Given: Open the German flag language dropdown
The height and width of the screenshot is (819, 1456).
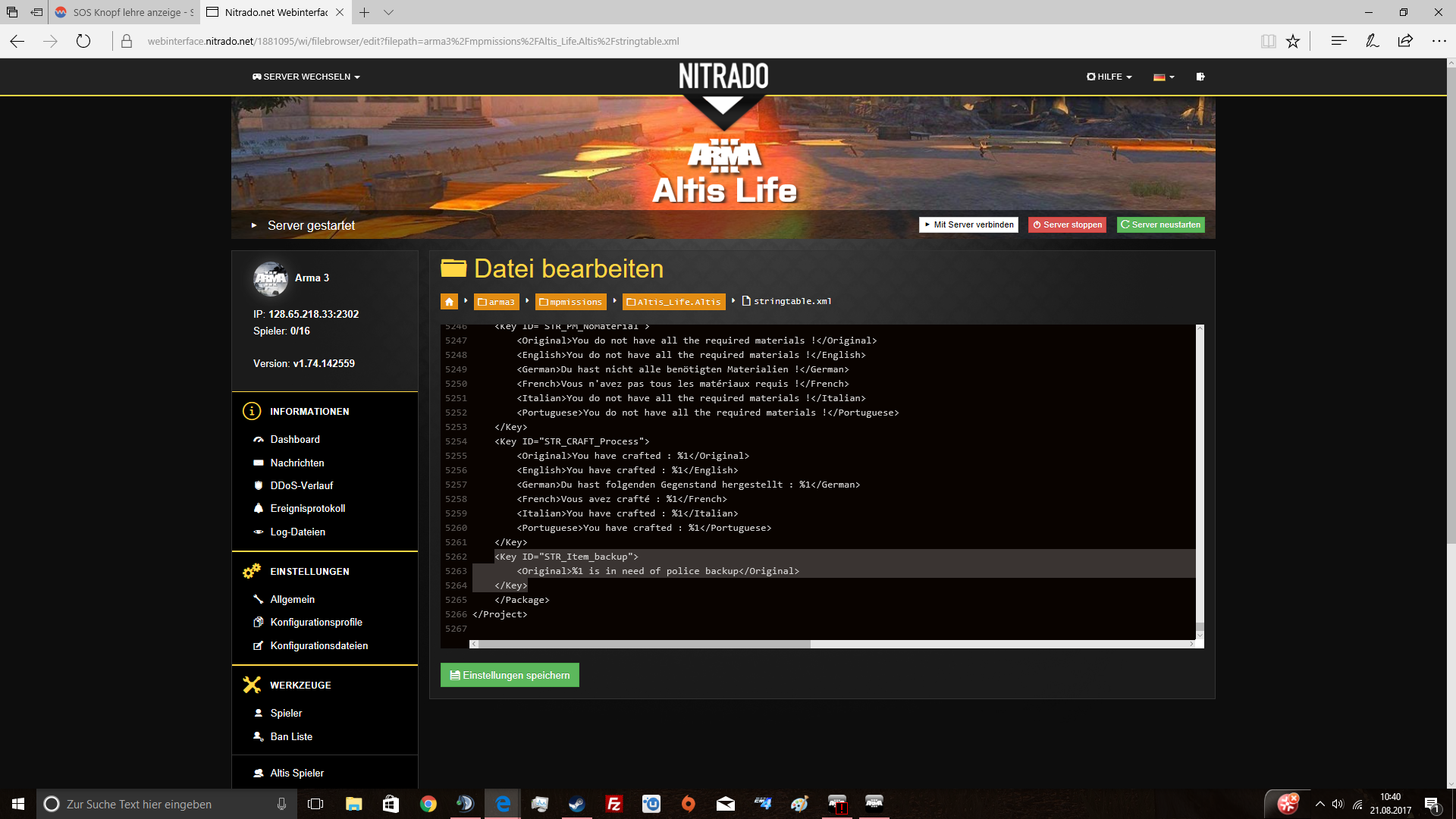Looking at the screenshot, I should (x=1163, y=77).
